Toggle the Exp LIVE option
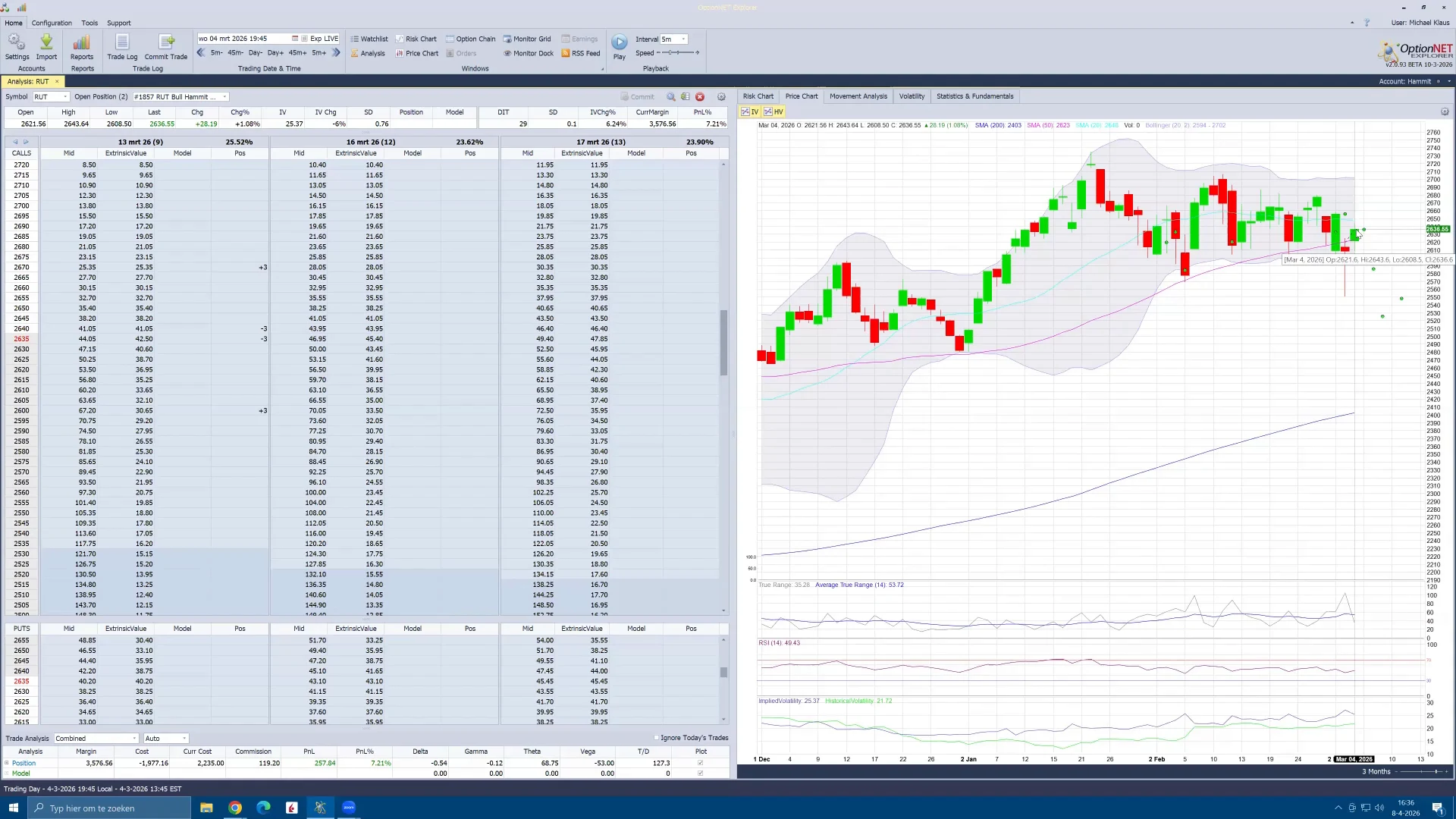Viewport: 1456px width, 819px height. (320, 39)
